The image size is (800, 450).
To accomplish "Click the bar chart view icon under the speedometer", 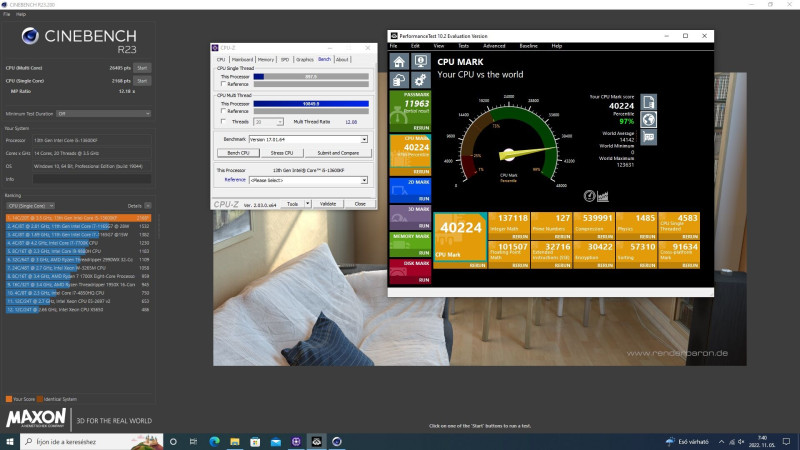I will coord(603,196).
